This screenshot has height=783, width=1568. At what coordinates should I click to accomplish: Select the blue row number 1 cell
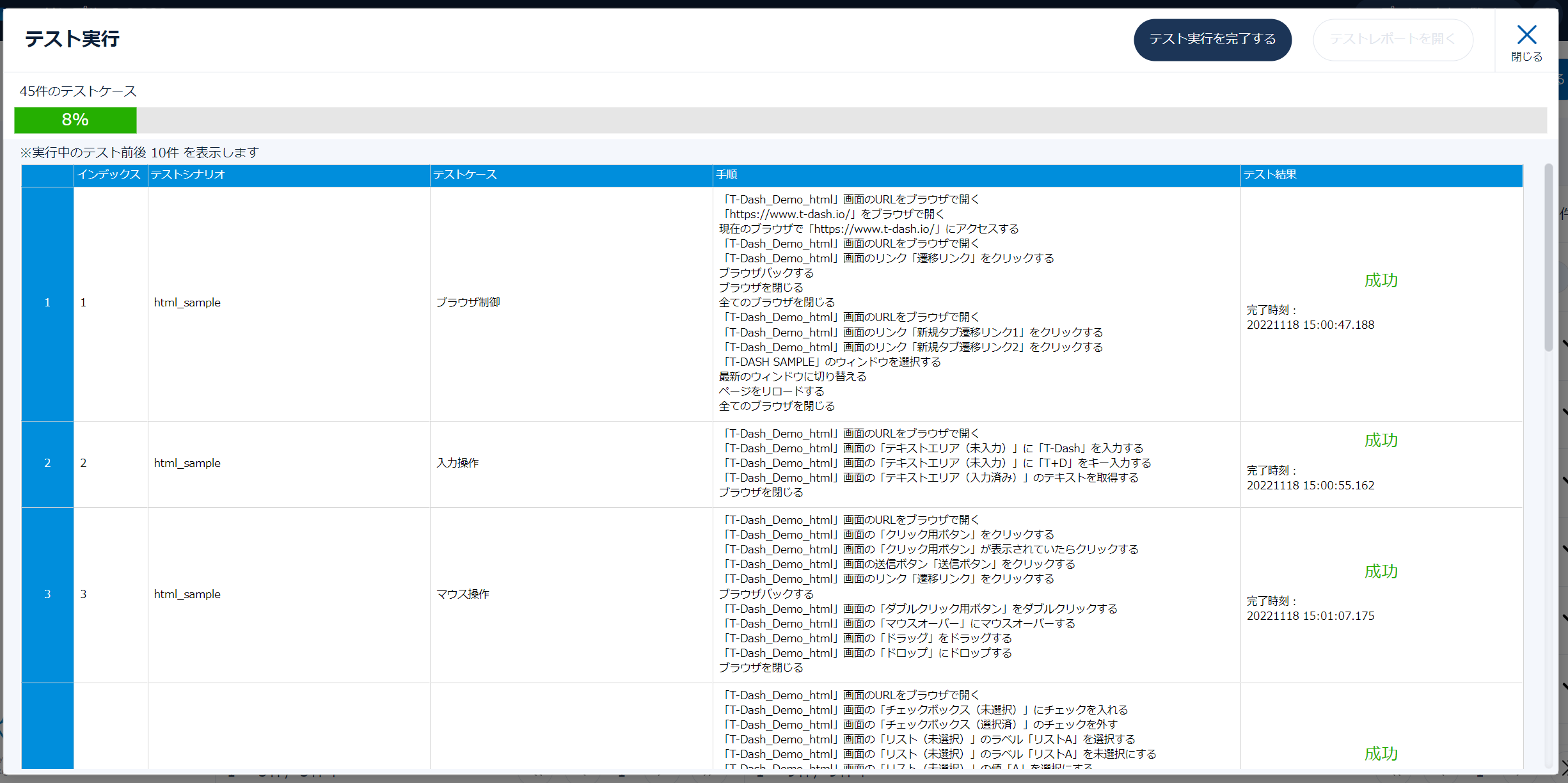click(x=47, y=303)
